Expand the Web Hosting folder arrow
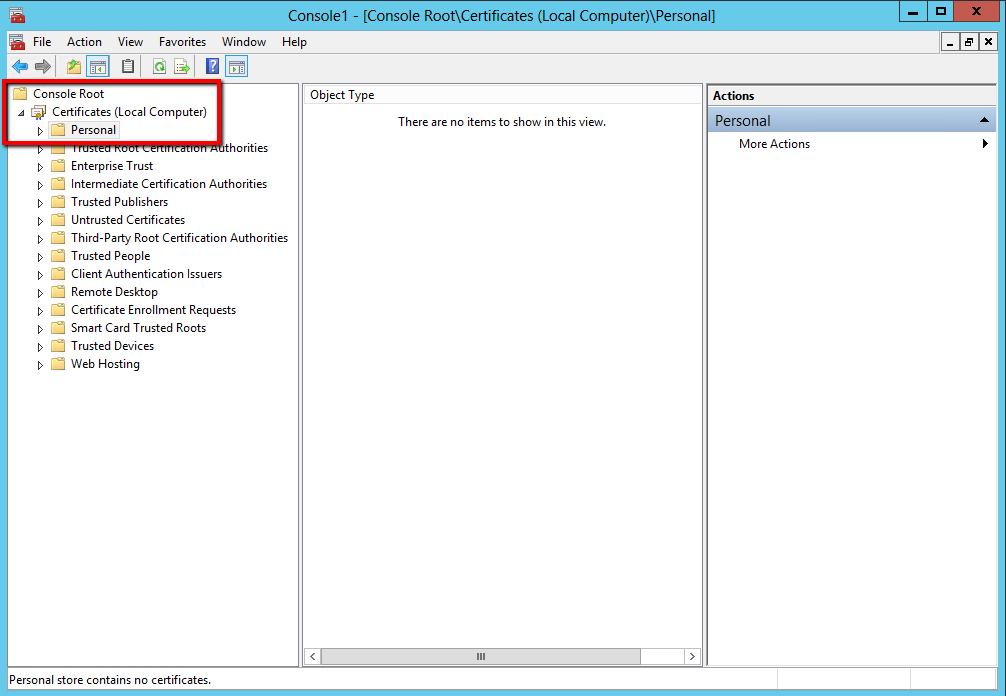The width and height of the screenshot is (1006, 696). 41,365
